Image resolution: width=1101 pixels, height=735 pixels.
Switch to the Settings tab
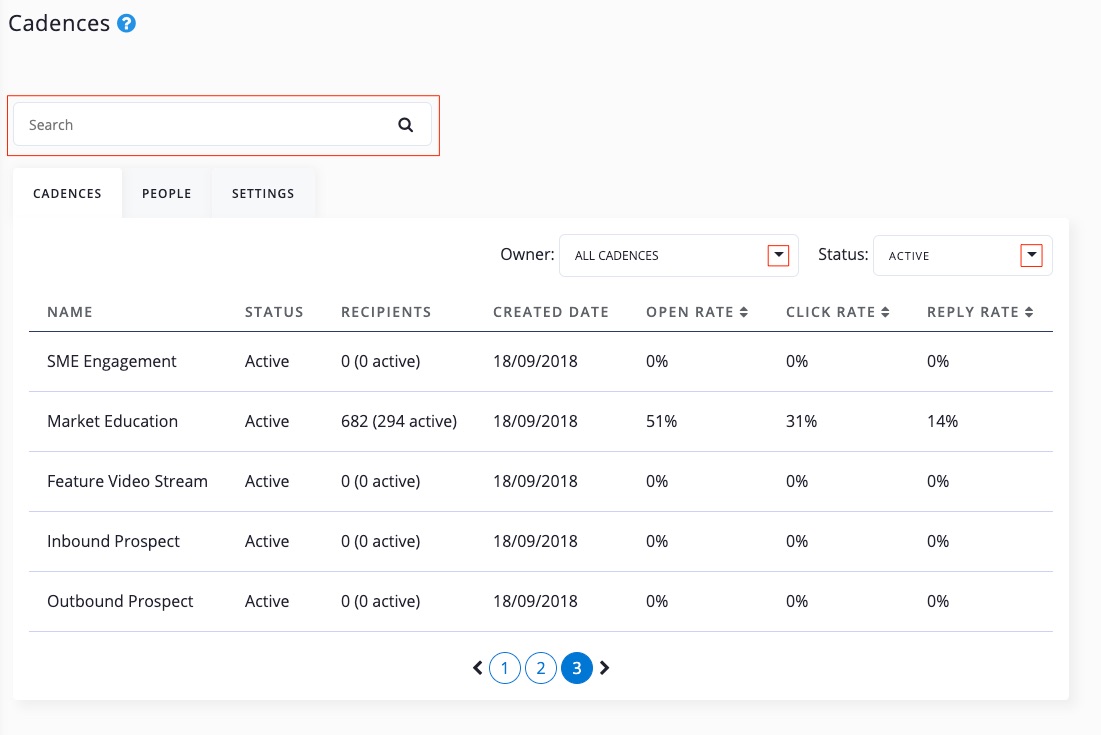(263, 193)
